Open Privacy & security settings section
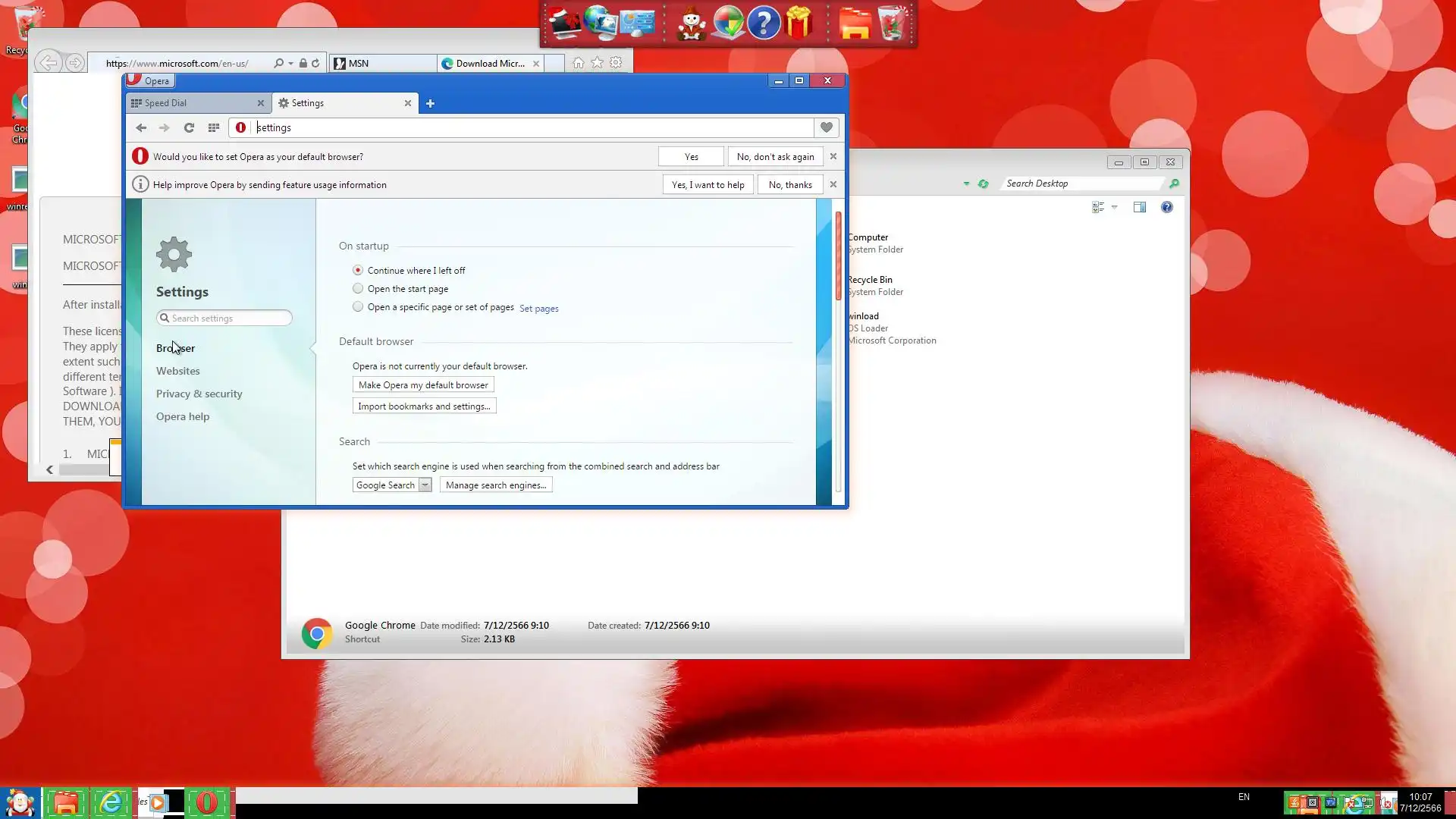1456x819 pixels. point(199,394)
